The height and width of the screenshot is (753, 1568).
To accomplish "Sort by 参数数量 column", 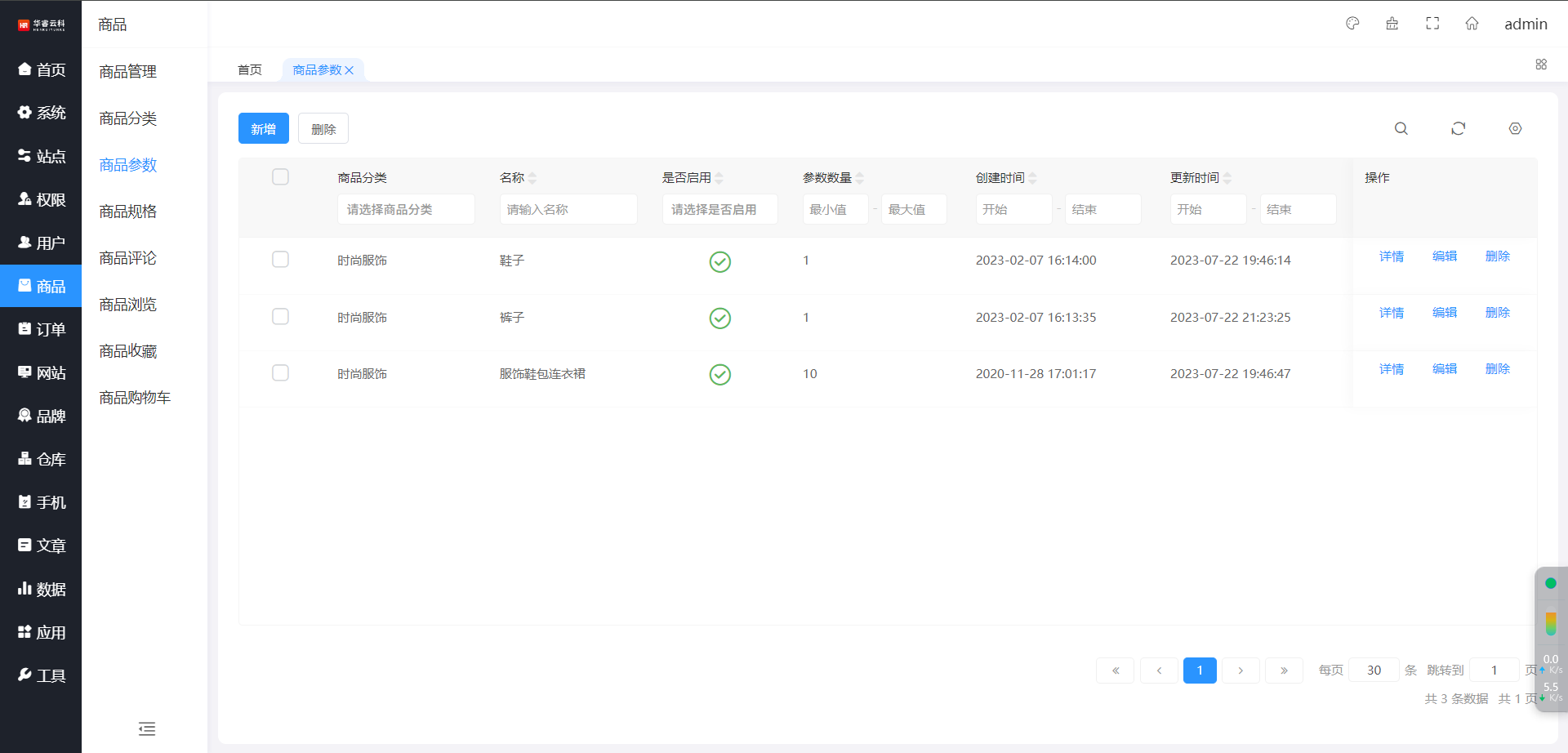I will point(860,178).
